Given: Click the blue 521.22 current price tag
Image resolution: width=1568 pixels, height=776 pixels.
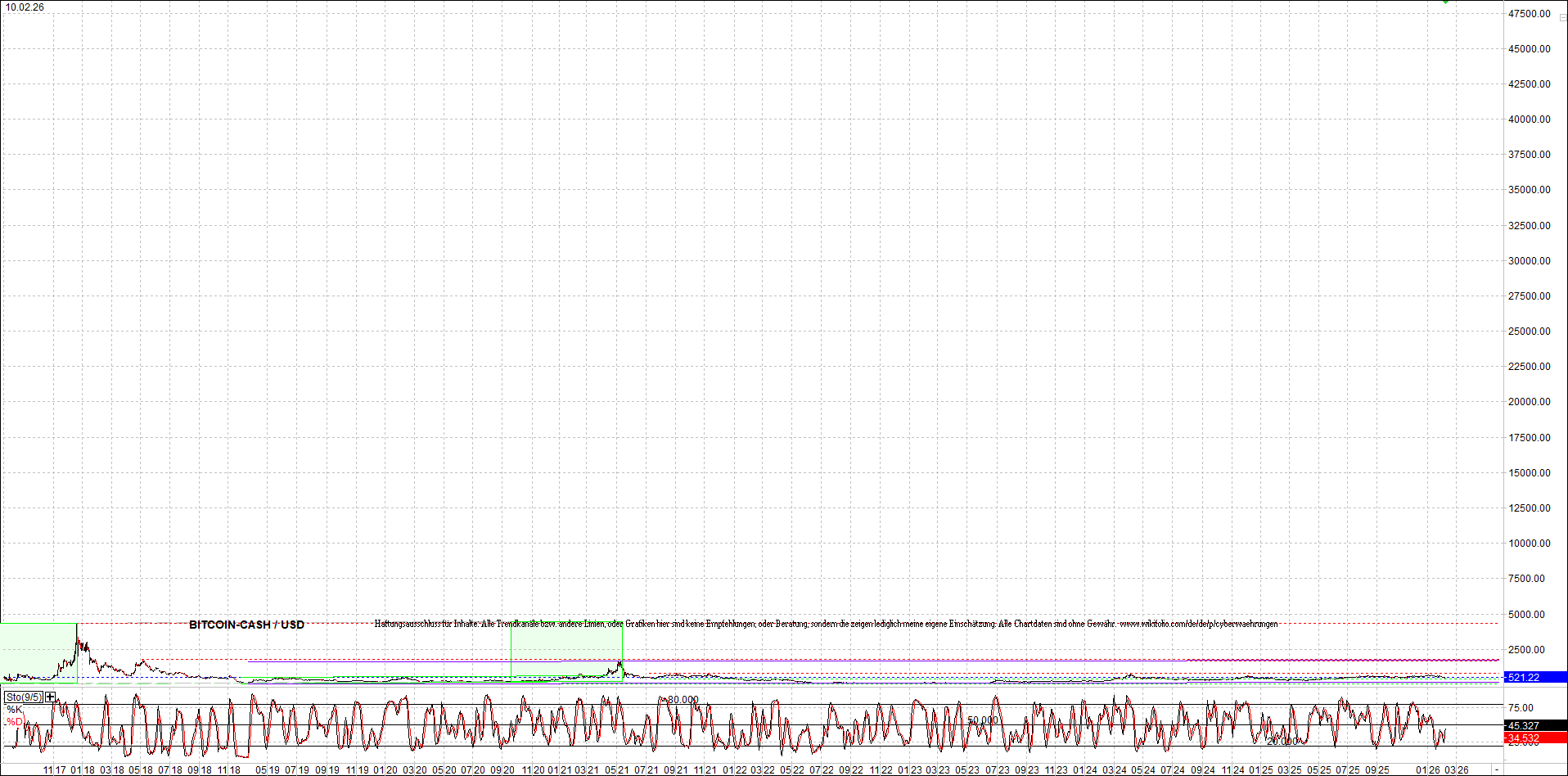Looking at the screenshot, I should coord(1534,678).
